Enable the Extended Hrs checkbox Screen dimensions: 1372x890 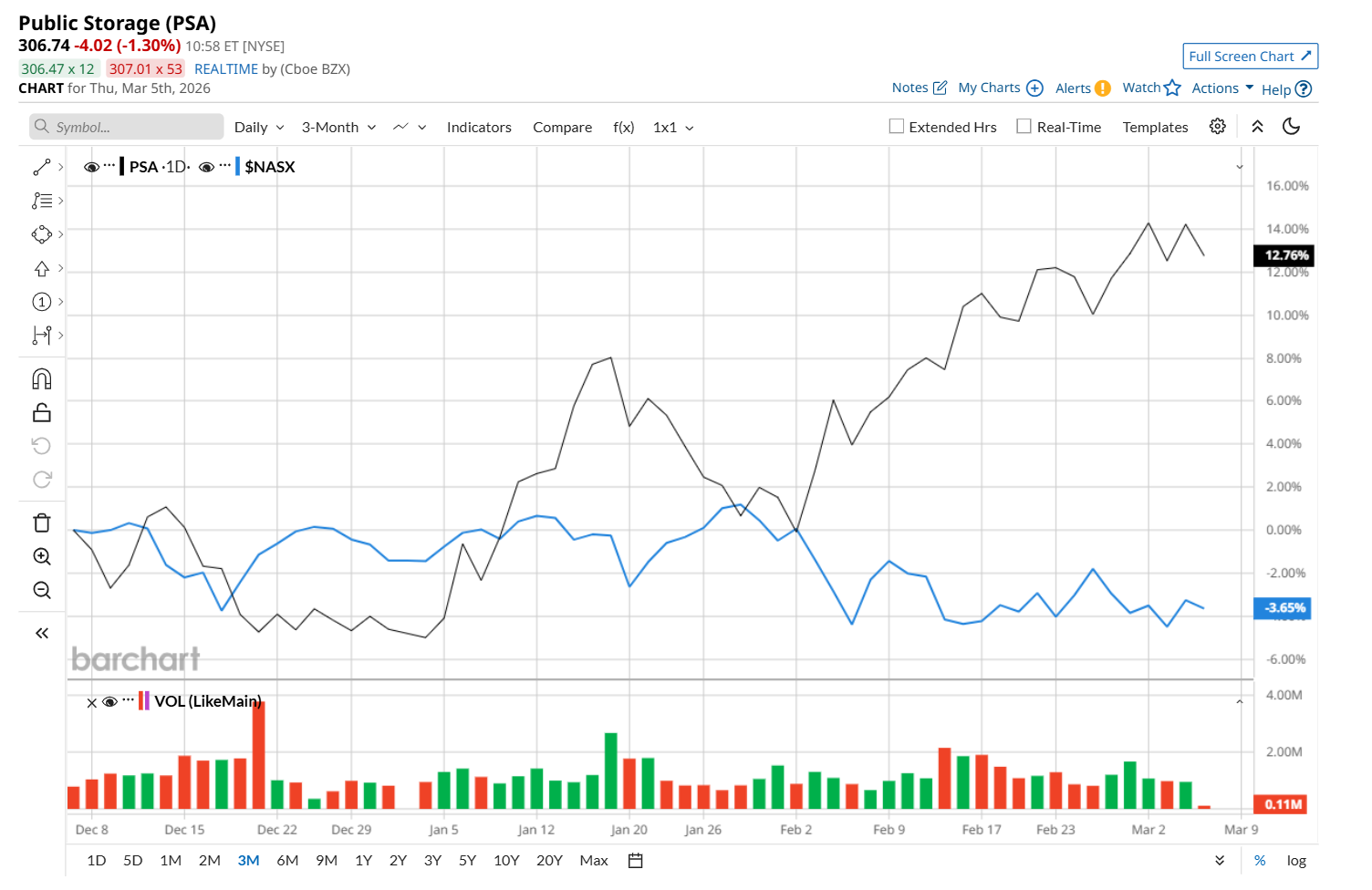point(897,127)
